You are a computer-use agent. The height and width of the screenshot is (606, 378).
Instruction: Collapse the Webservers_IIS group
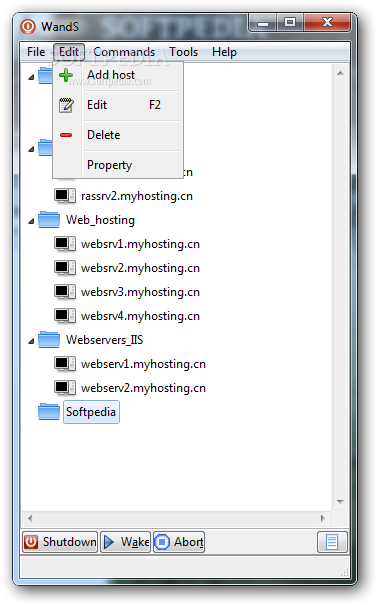(x=31, y=341)
